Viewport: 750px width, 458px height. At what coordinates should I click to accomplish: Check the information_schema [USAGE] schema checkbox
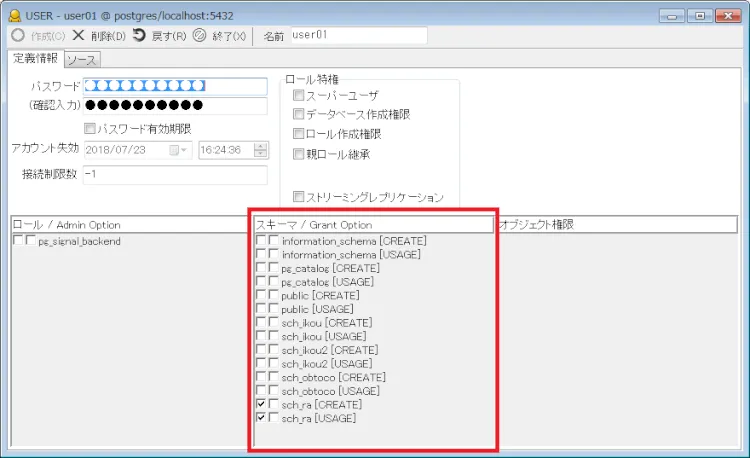pos(261,254)
